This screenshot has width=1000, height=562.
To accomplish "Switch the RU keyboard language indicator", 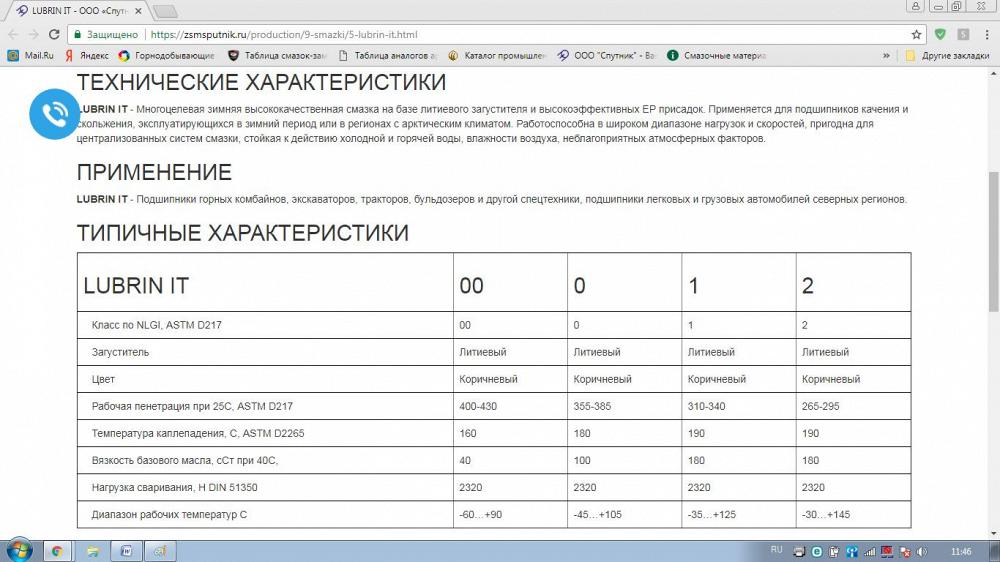I will coord(777,550).
